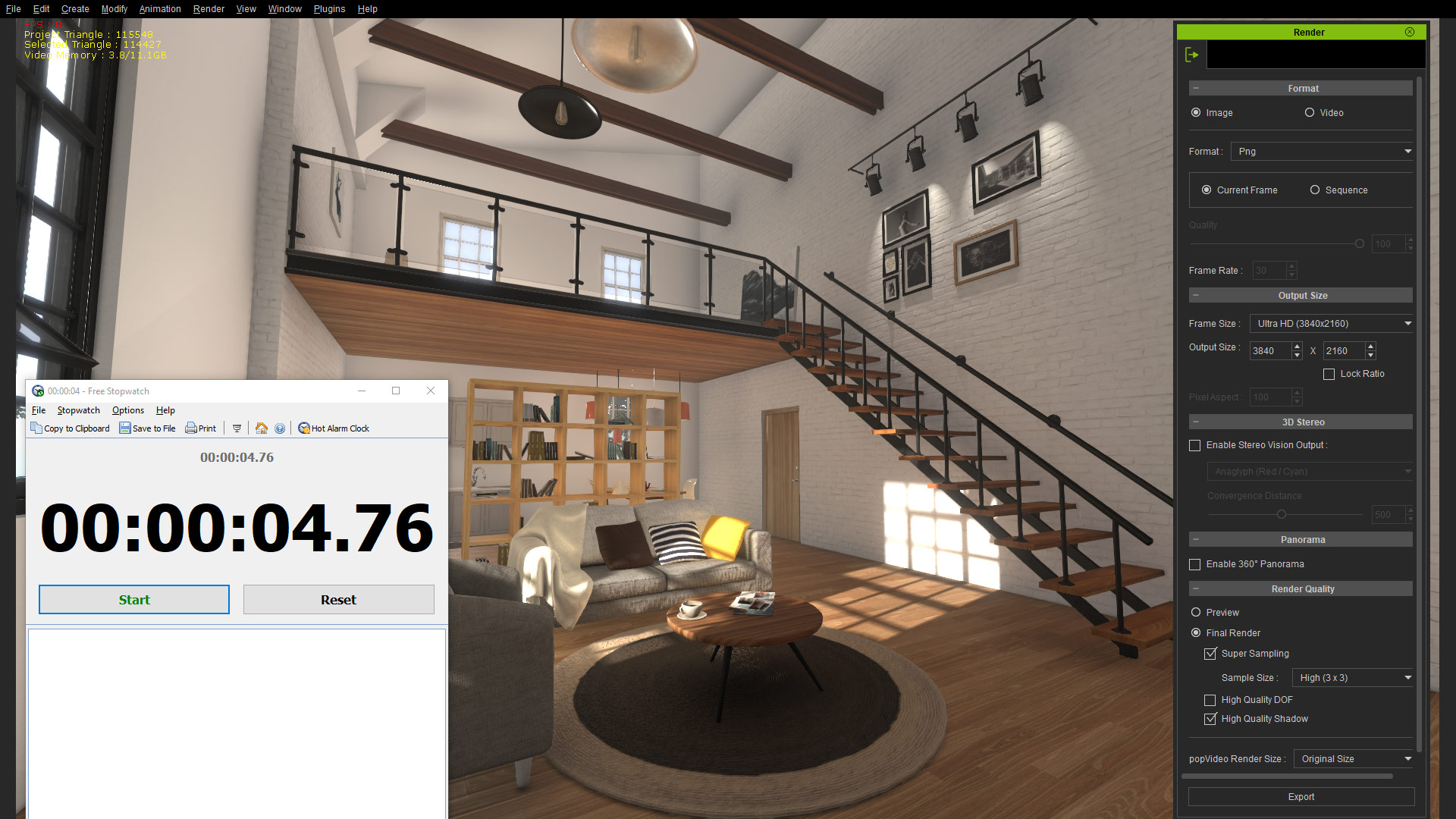Toggle Enable 360° Panorama checkbox
The image size is (1456, 819).
pos(1196,564)
